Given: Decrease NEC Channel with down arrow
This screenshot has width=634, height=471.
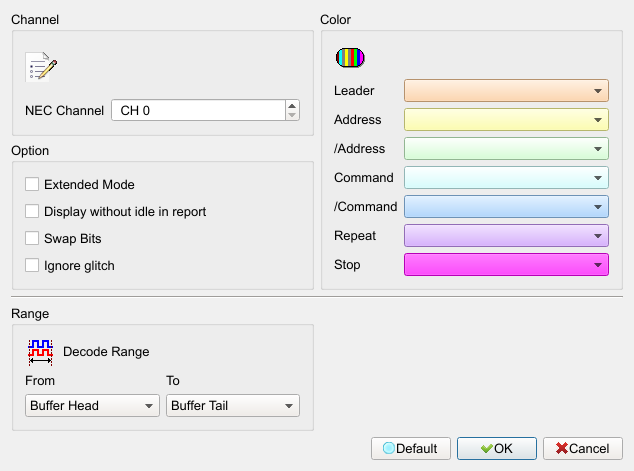Looking at the screenshot, I should coord(292,115).
